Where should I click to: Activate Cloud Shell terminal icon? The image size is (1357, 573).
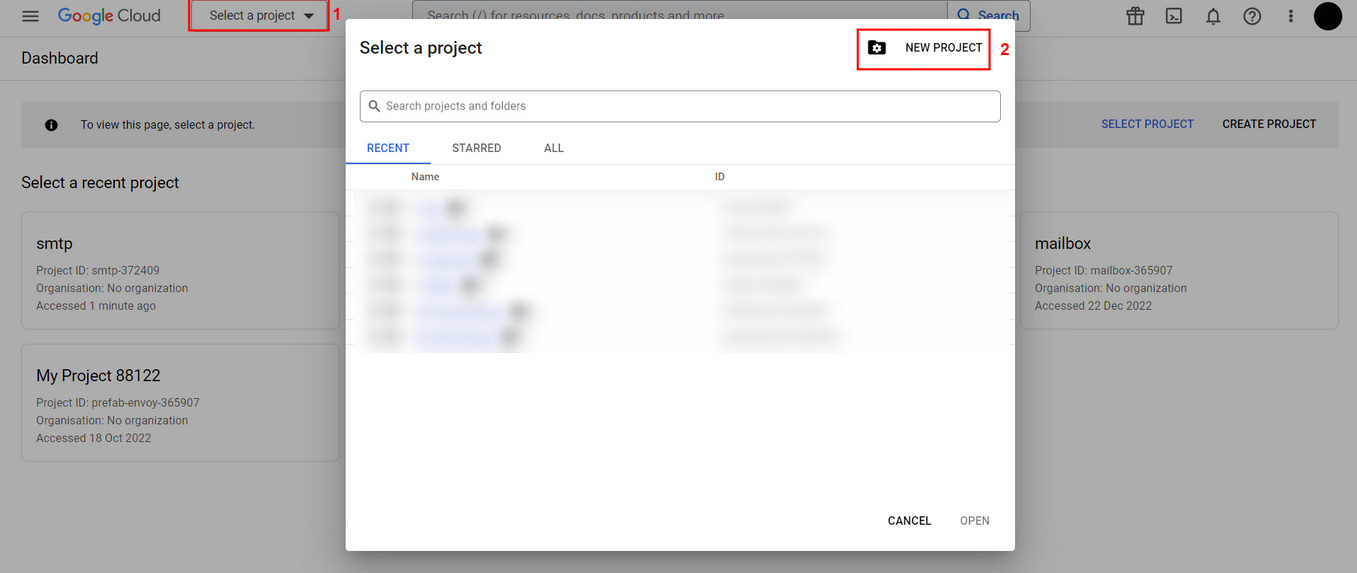coord(1174,16)
